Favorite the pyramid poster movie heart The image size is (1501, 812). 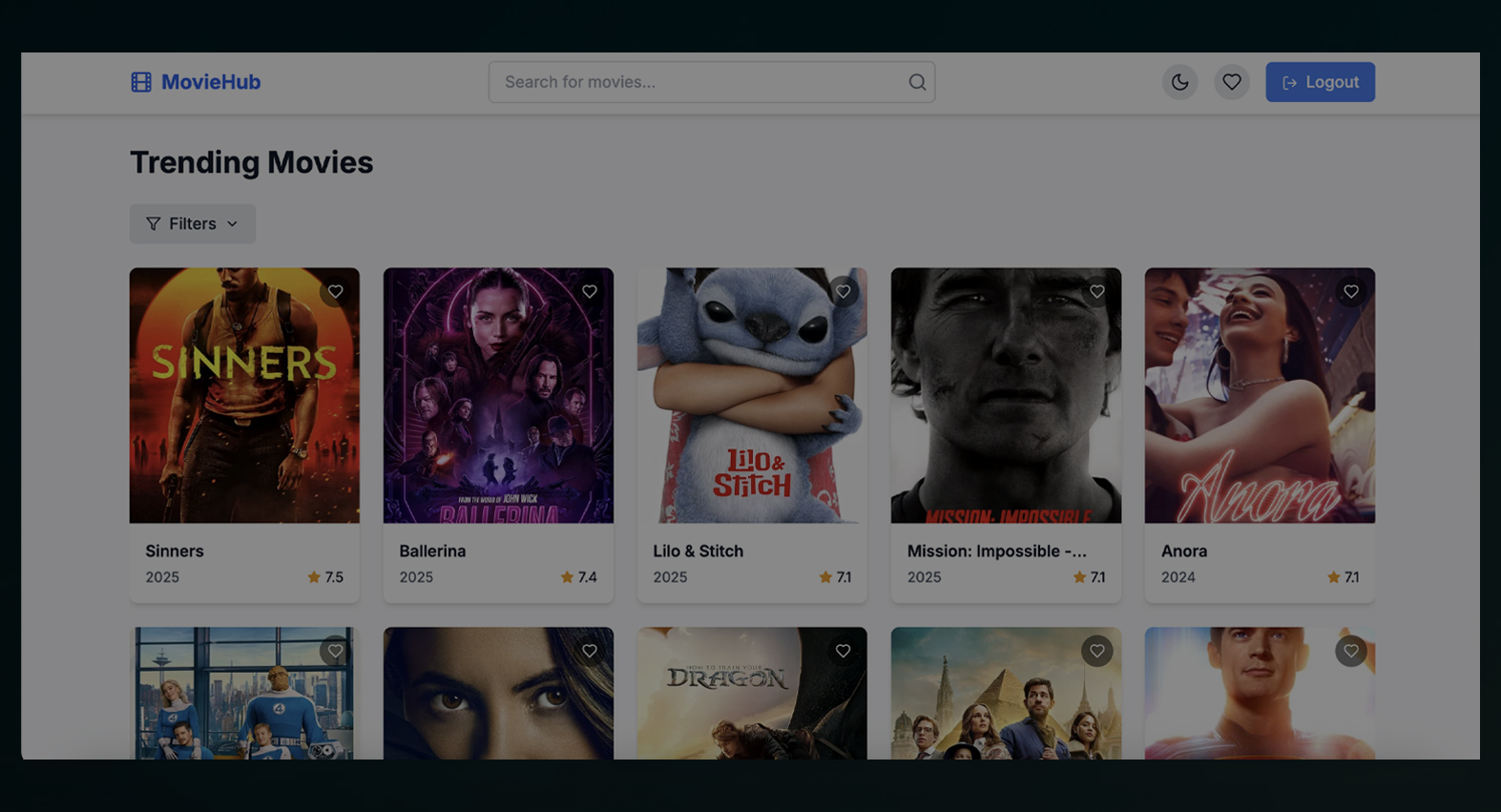point(1096,651)
